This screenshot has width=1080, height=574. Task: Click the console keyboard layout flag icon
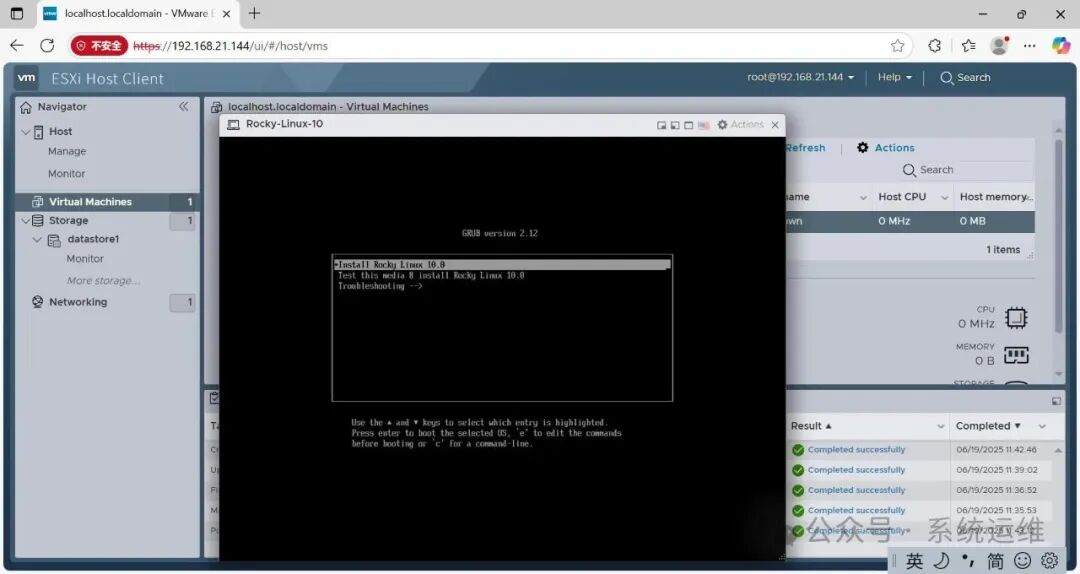coord(703,125)
